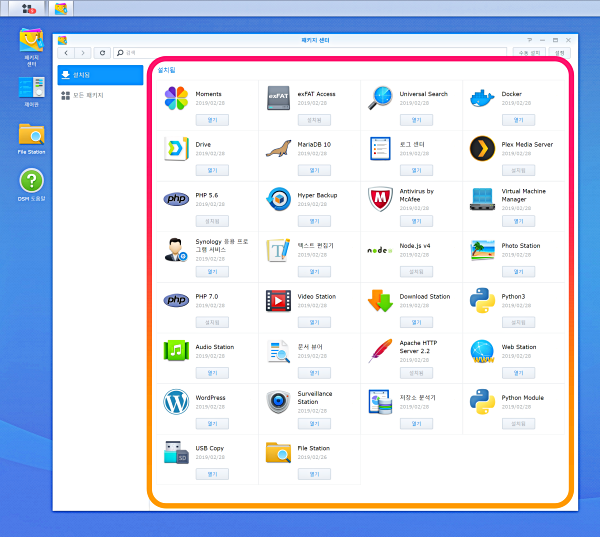The width and height of the screenshot is (600, 537).
Task: Click the Virtual Machine Manager icon
Action: pyautogui.click(x=482, y=199)
